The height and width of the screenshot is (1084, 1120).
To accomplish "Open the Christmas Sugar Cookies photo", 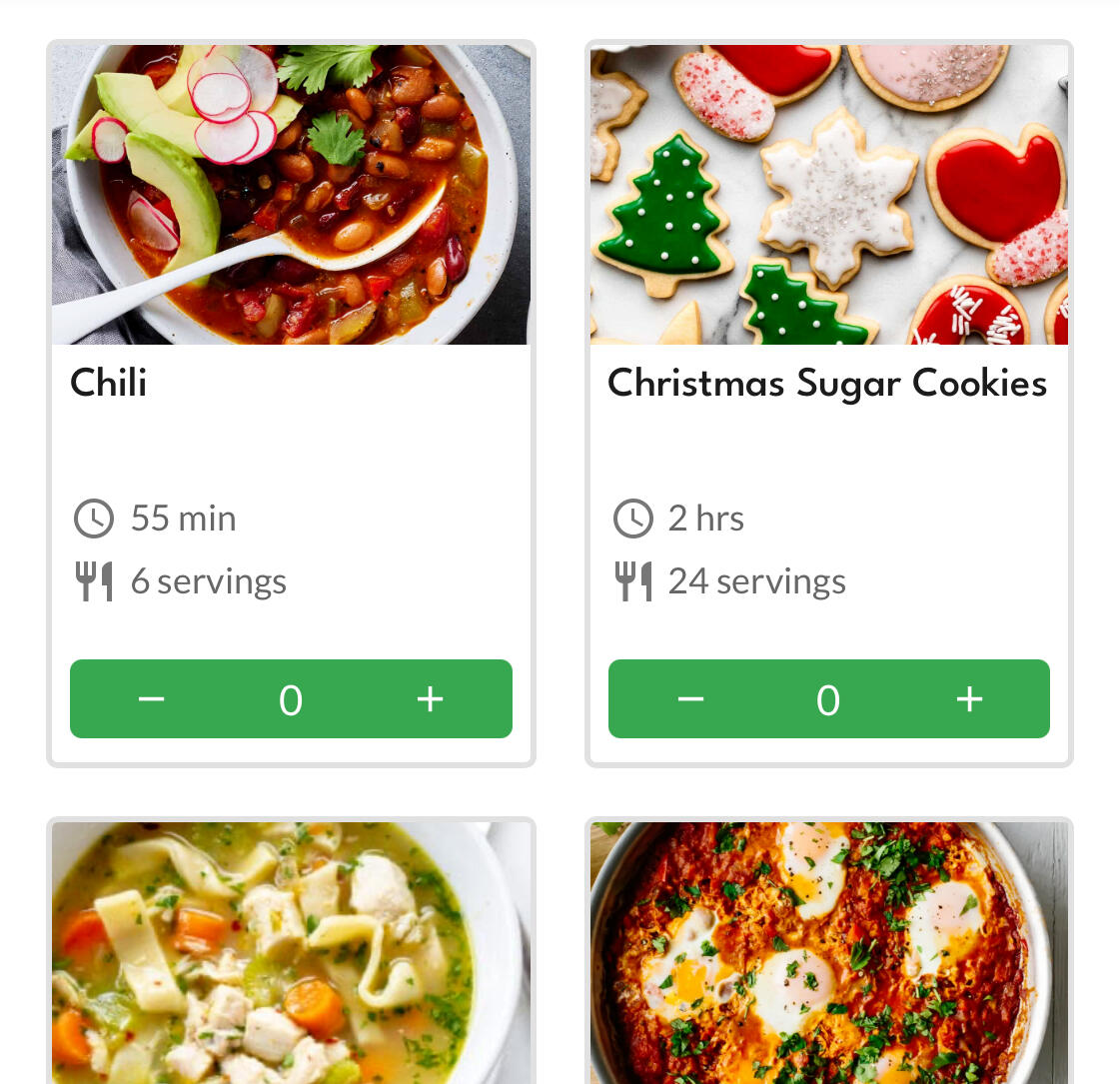I will click(829, 195).
